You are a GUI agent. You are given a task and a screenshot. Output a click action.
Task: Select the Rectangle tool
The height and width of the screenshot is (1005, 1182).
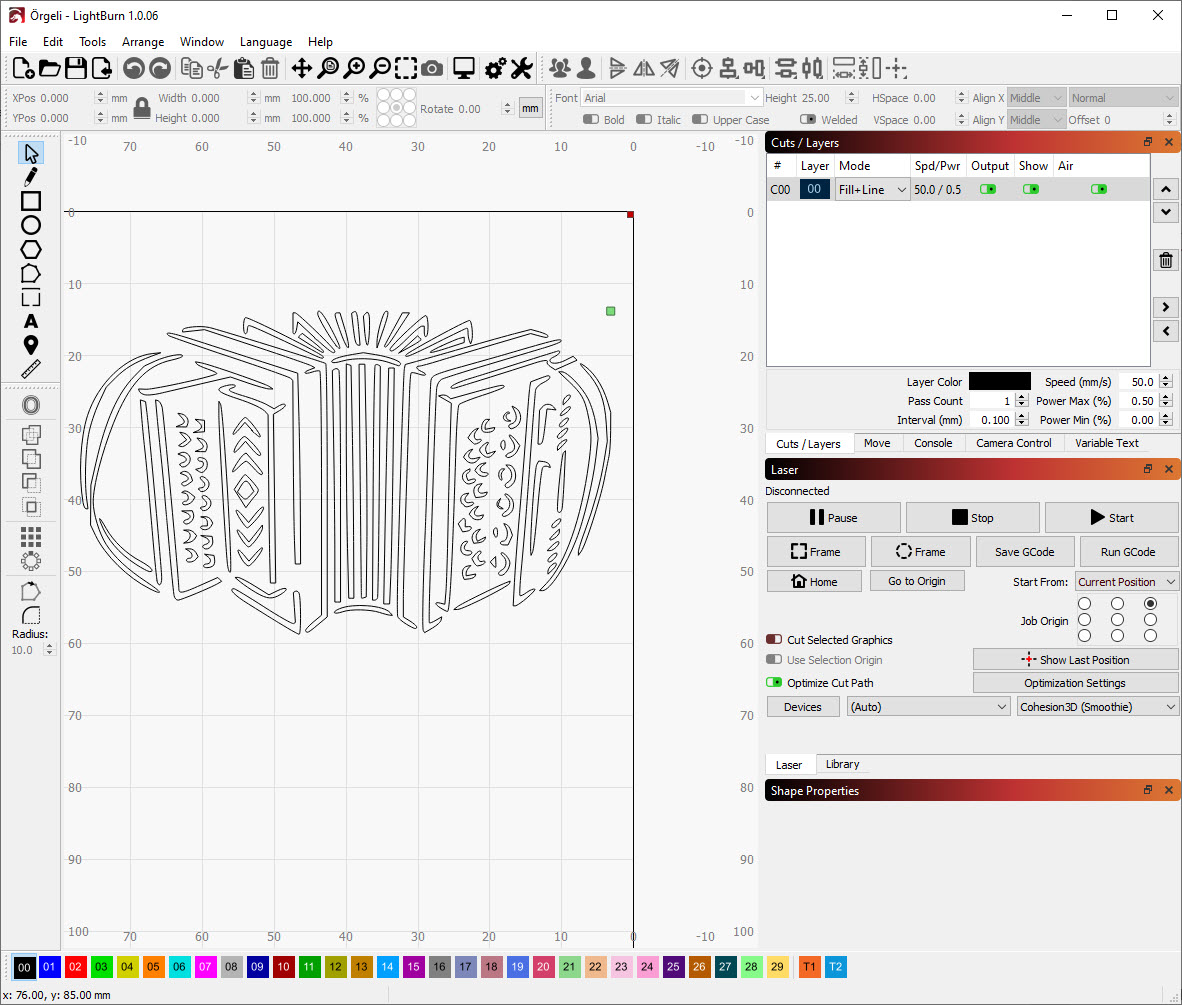point(31,201)
